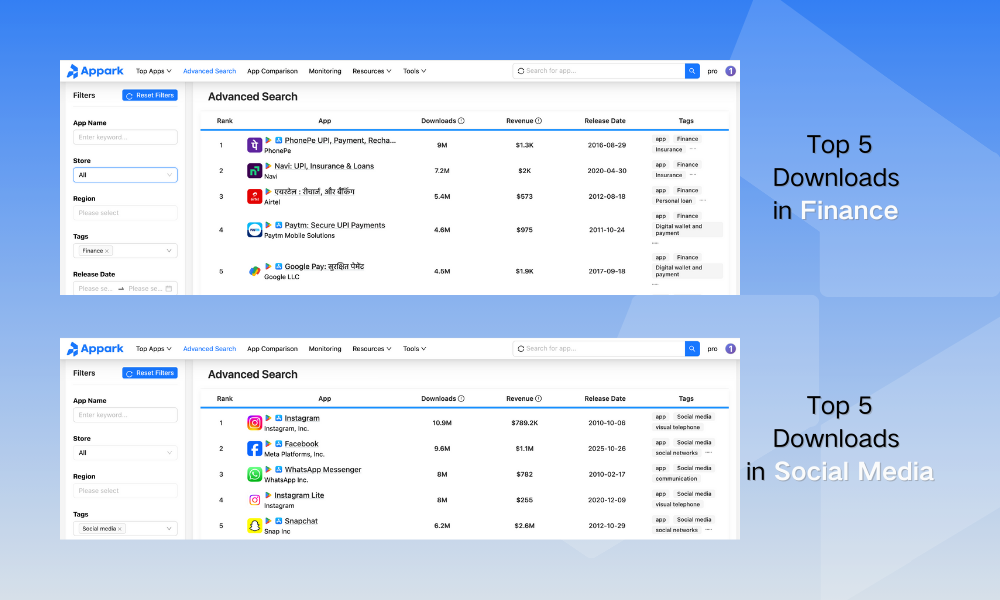The width and height of the screenshot is (1000, 600).
Task: Select Monitoring in the navigation bar
Action: point(325,71)
